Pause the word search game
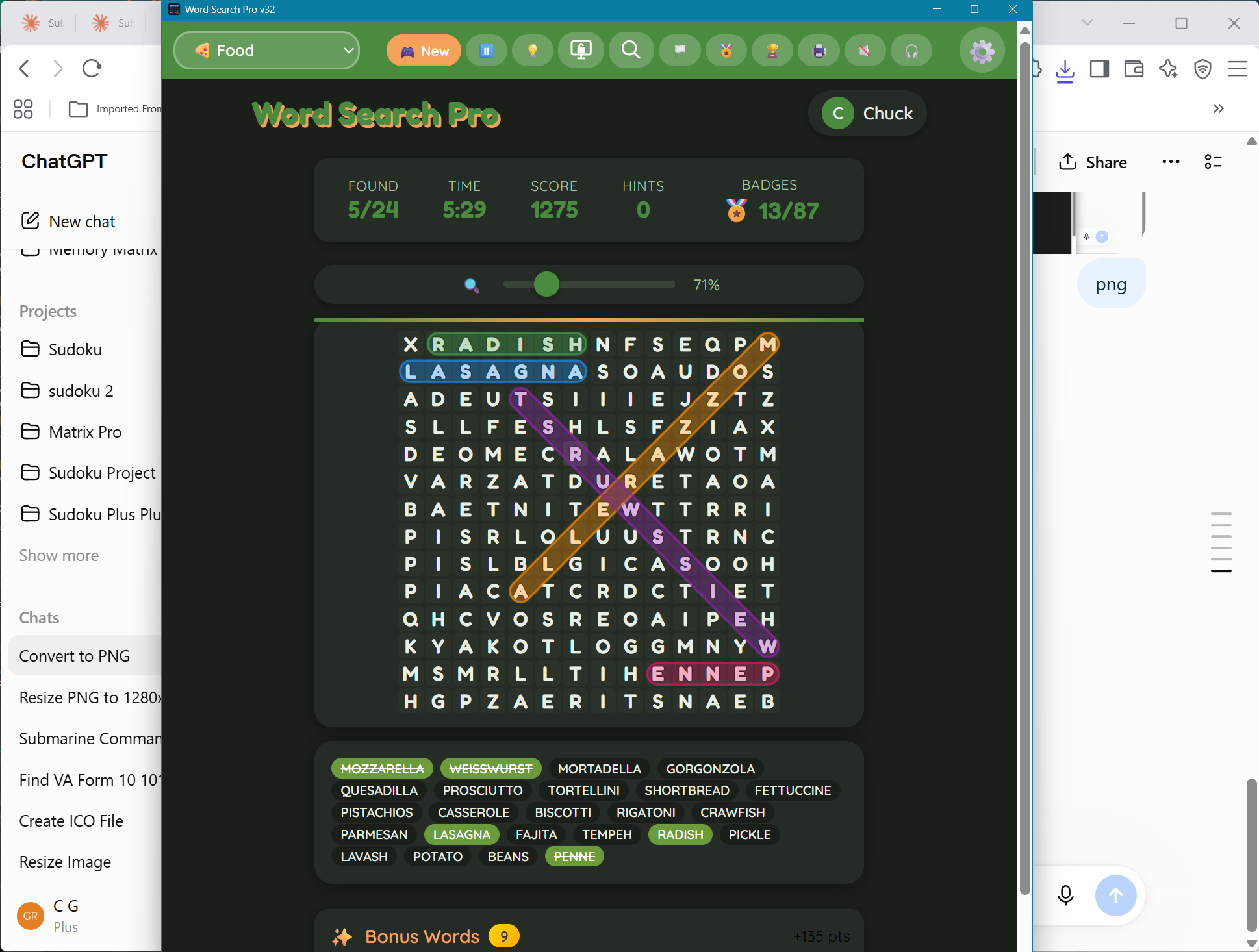Image resolution: width=1259 pixels, height=952 pixels. [x=487, y=51]
